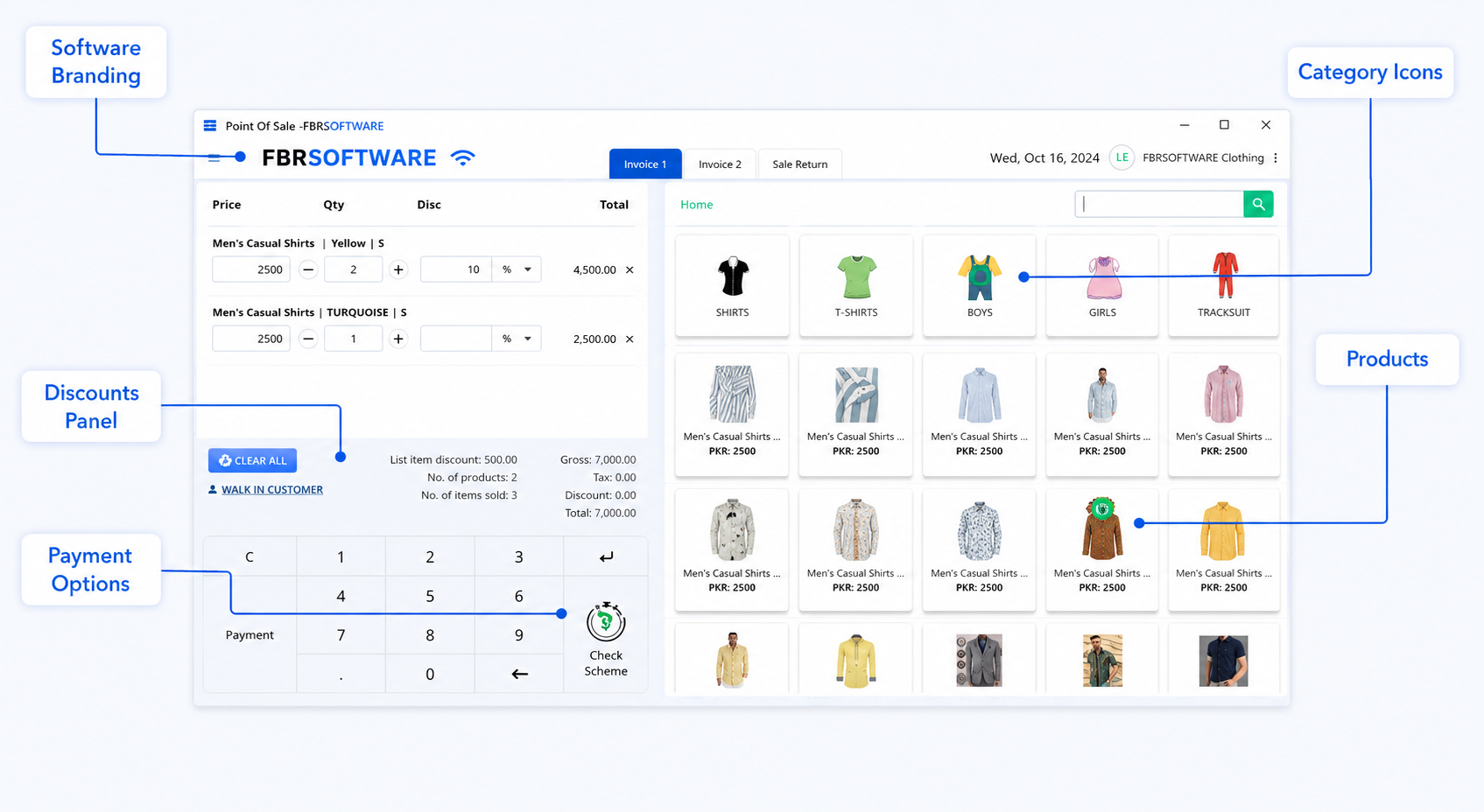This screenshot has height=812, width=1484.
Task: Click the 'Gross: 7,000.00' value
Action: pyautogui.click(x=598, y=459)
